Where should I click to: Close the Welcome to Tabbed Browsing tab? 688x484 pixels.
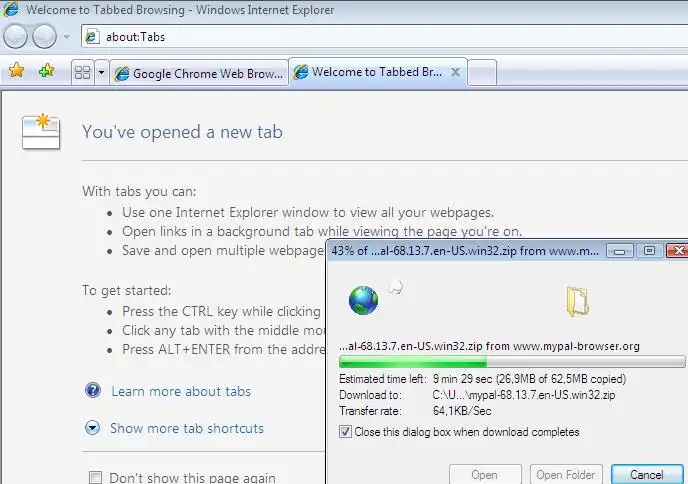[455, 72]
